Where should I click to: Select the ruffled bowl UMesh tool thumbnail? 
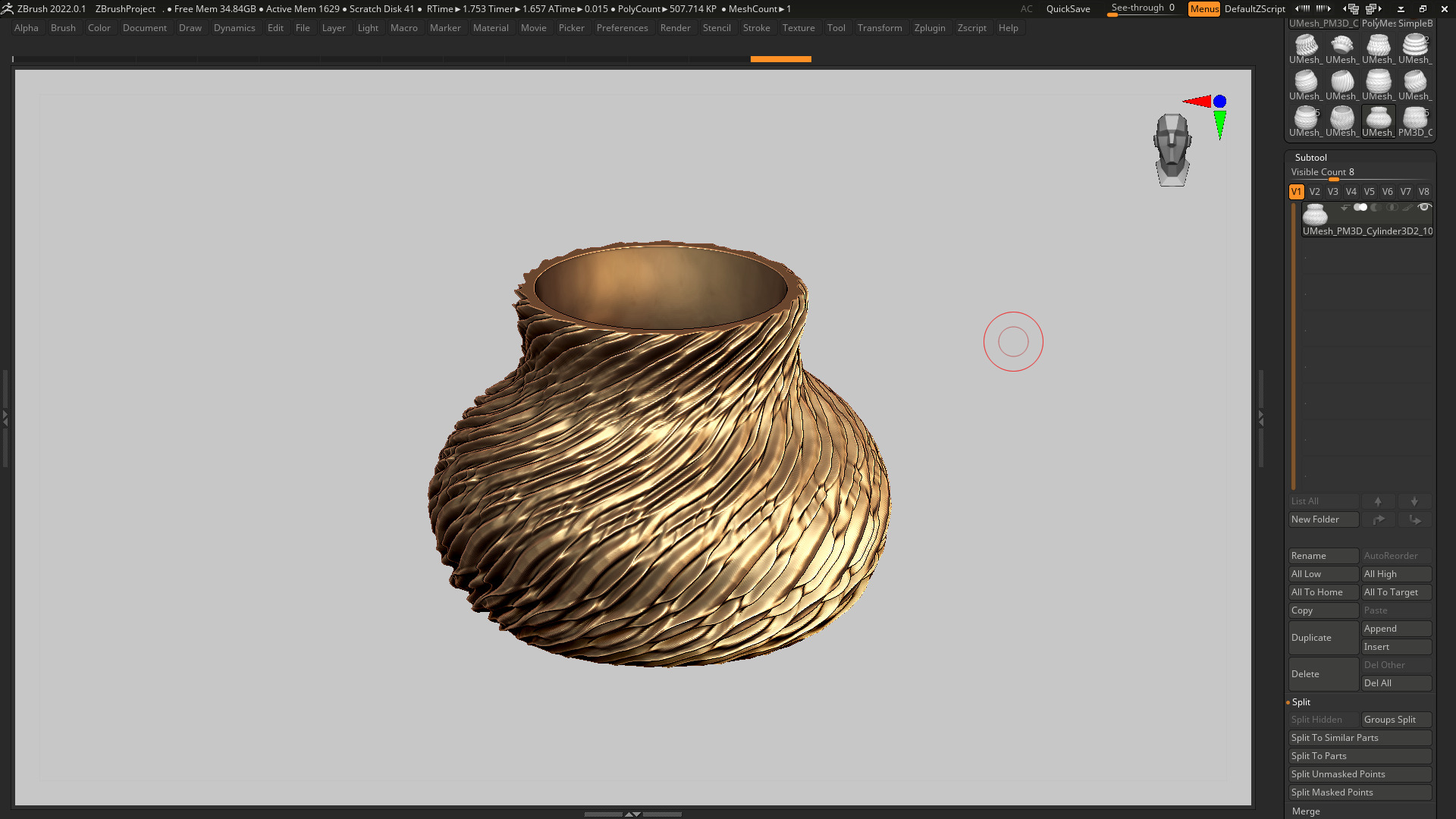1342,49
